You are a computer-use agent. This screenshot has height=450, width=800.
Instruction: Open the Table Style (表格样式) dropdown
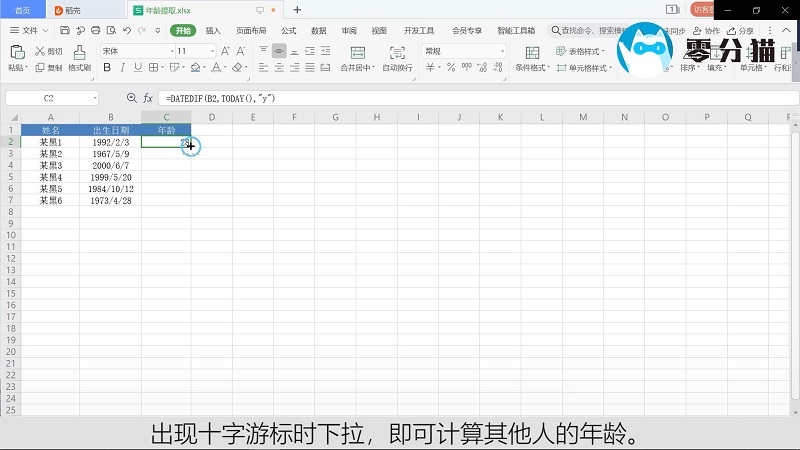pos(580,51)
